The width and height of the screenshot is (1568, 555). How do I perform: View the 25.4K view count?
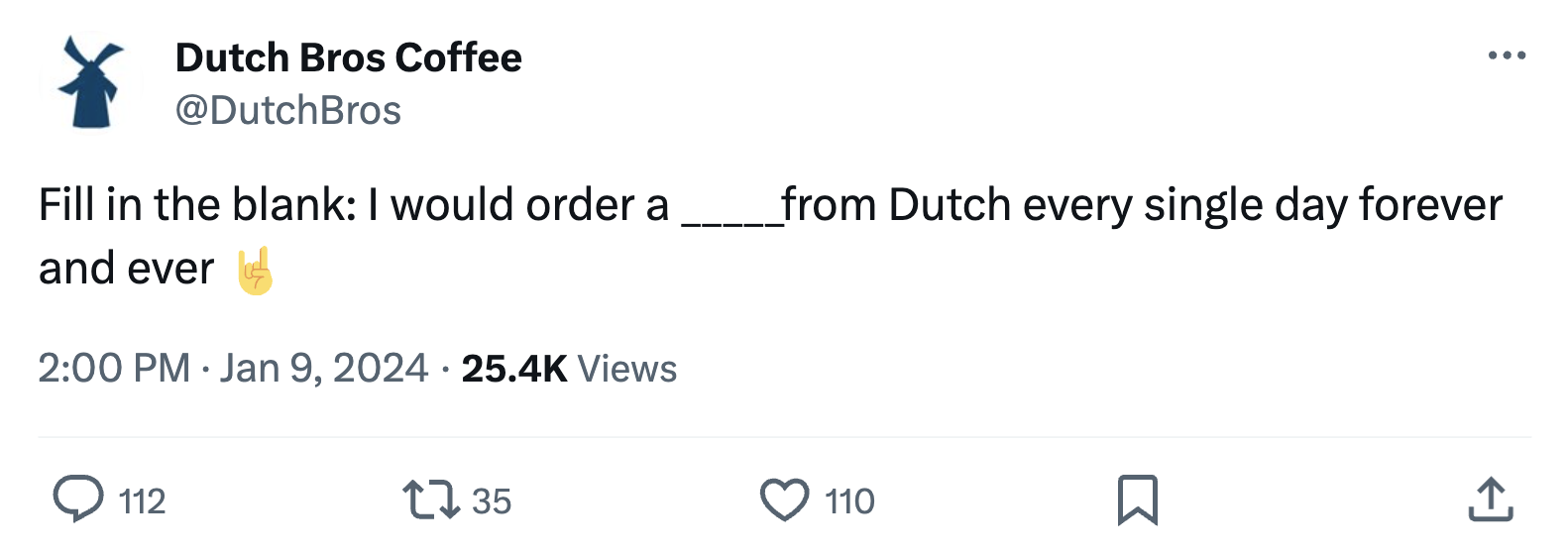(x=513, y=368)
